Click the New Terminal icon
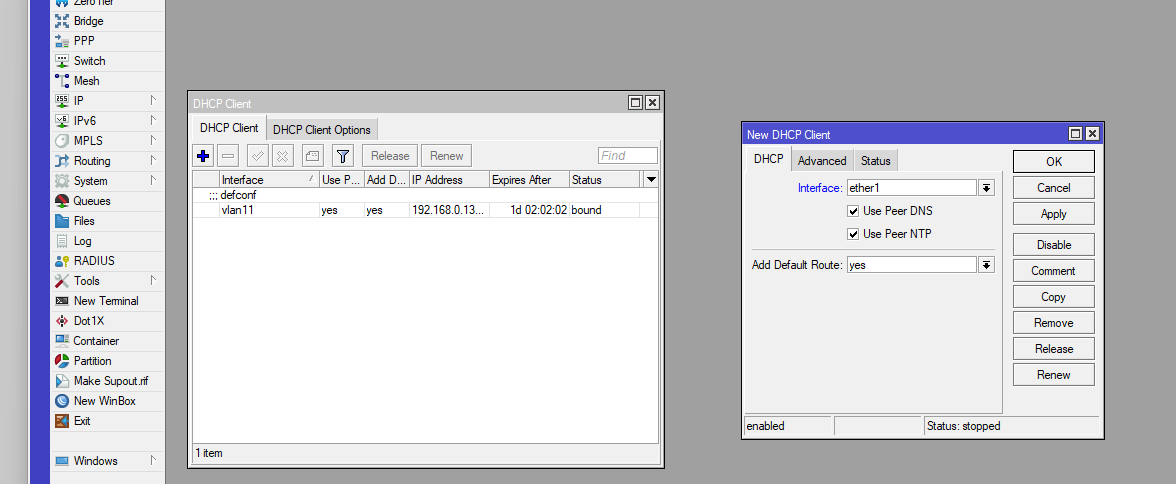This screenshot has height=484, width=1176. 62,301
